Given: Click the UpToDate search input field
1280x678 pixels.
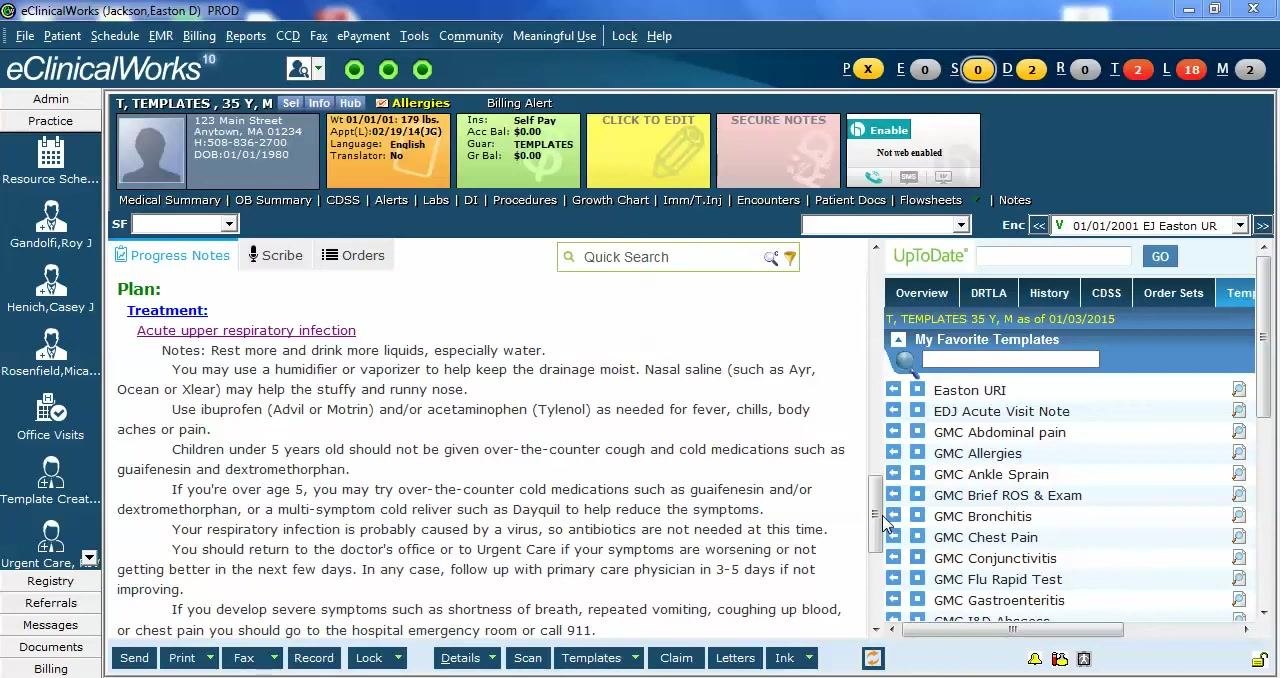Looking at the screenshot, I should tap(1053, 257).
